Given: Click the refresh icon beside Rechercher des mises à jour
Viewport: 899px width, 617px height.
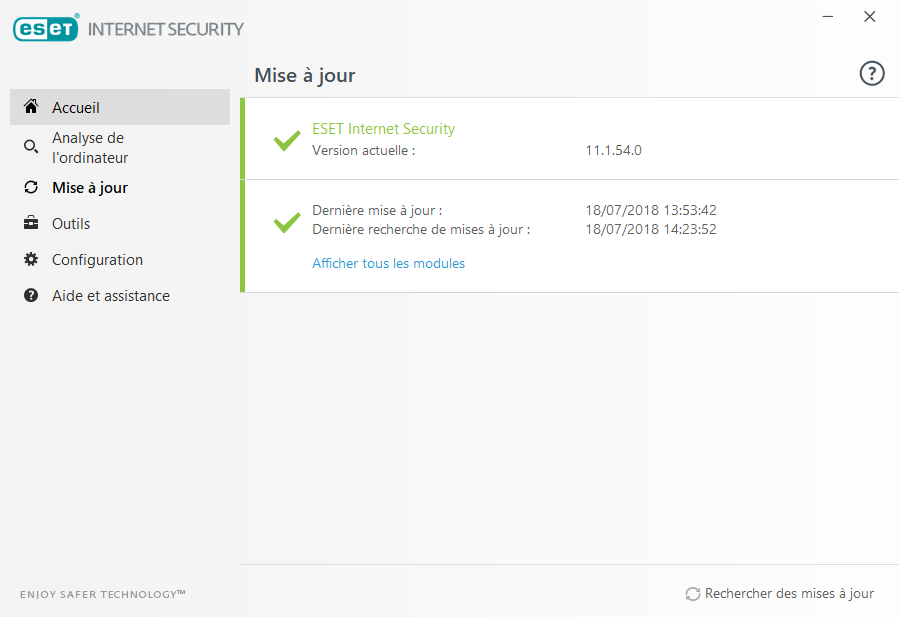Looking at the screenshot, I should (x=692, y=594).
